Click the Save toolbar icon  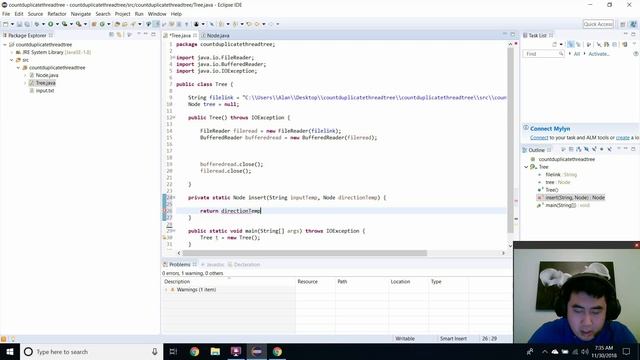(x=19, y=24)
